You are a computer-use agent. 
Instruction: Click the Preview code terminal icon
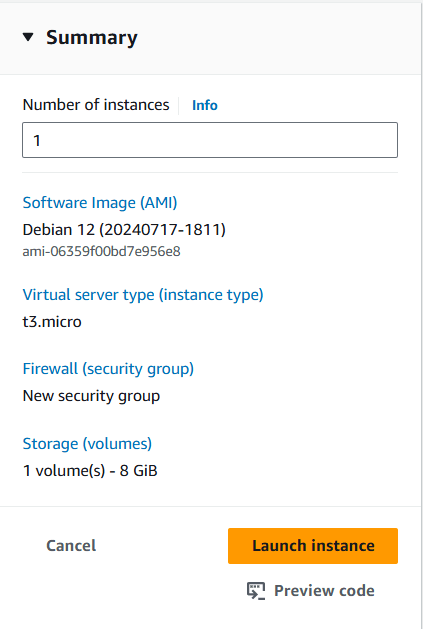pos(256,591)
